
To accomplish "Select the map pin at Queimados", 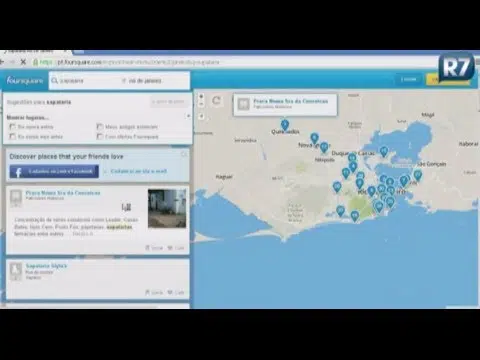I will click(285, 125).
